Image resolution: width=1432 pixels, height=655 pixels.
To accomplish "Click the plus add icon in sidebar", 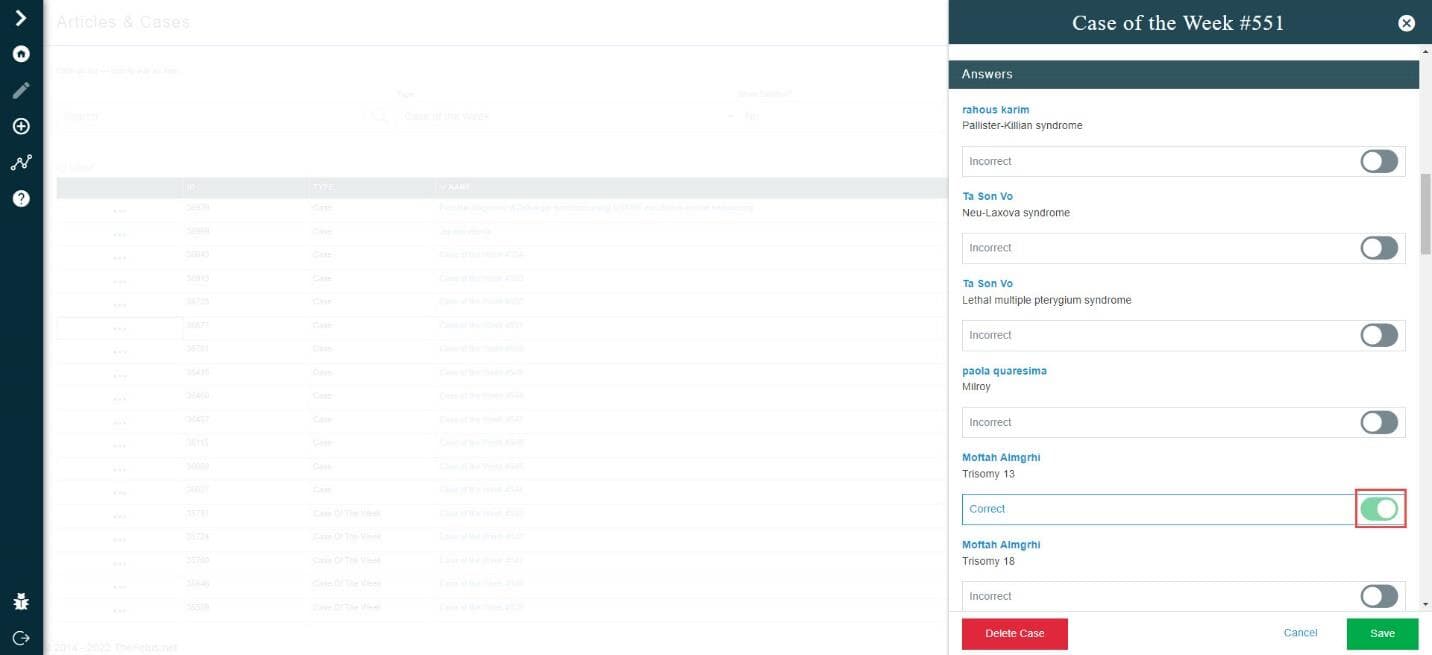I will pyautogui.click(x=21, y=127).
